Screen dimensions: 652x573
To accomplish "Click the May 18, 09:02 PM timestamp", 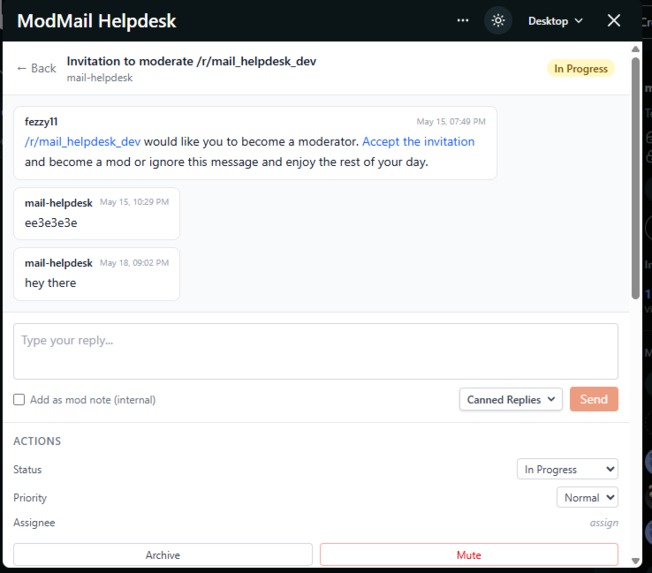I will tap(134, 263).
